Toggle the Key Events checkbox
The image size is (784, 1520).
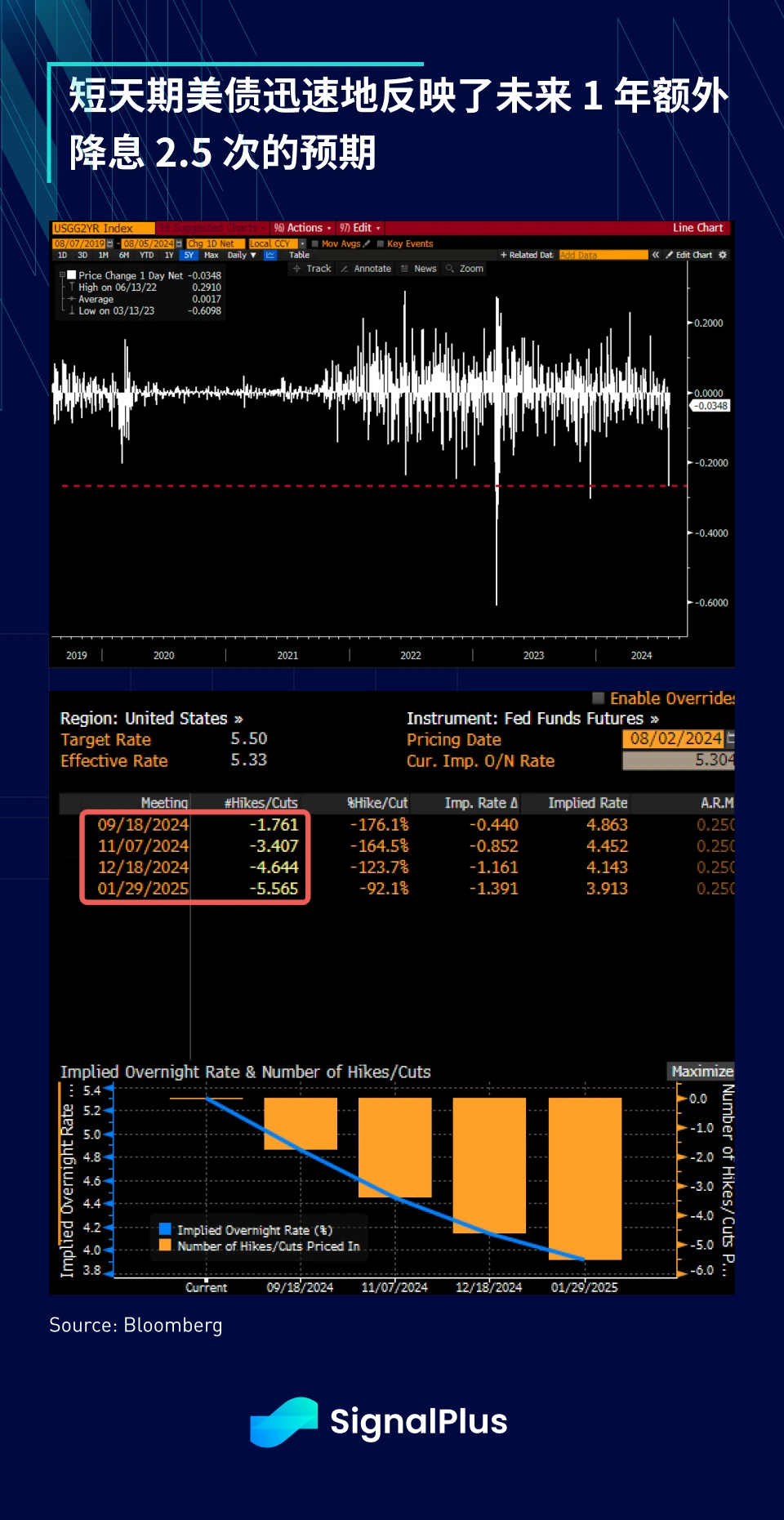click(x=381, y=243)
